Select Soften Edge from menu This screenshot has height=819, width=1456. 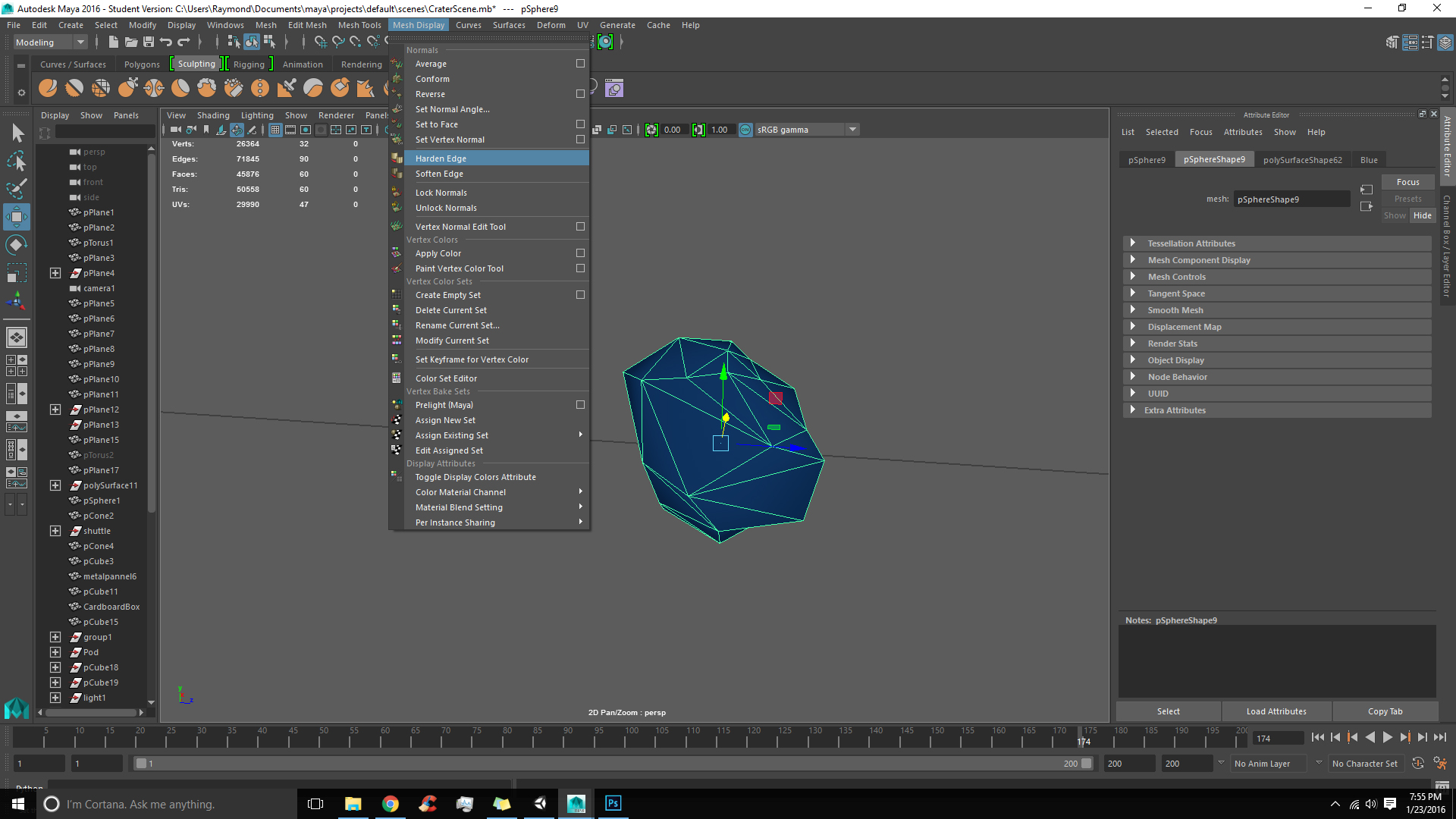[x=439, y=173]
